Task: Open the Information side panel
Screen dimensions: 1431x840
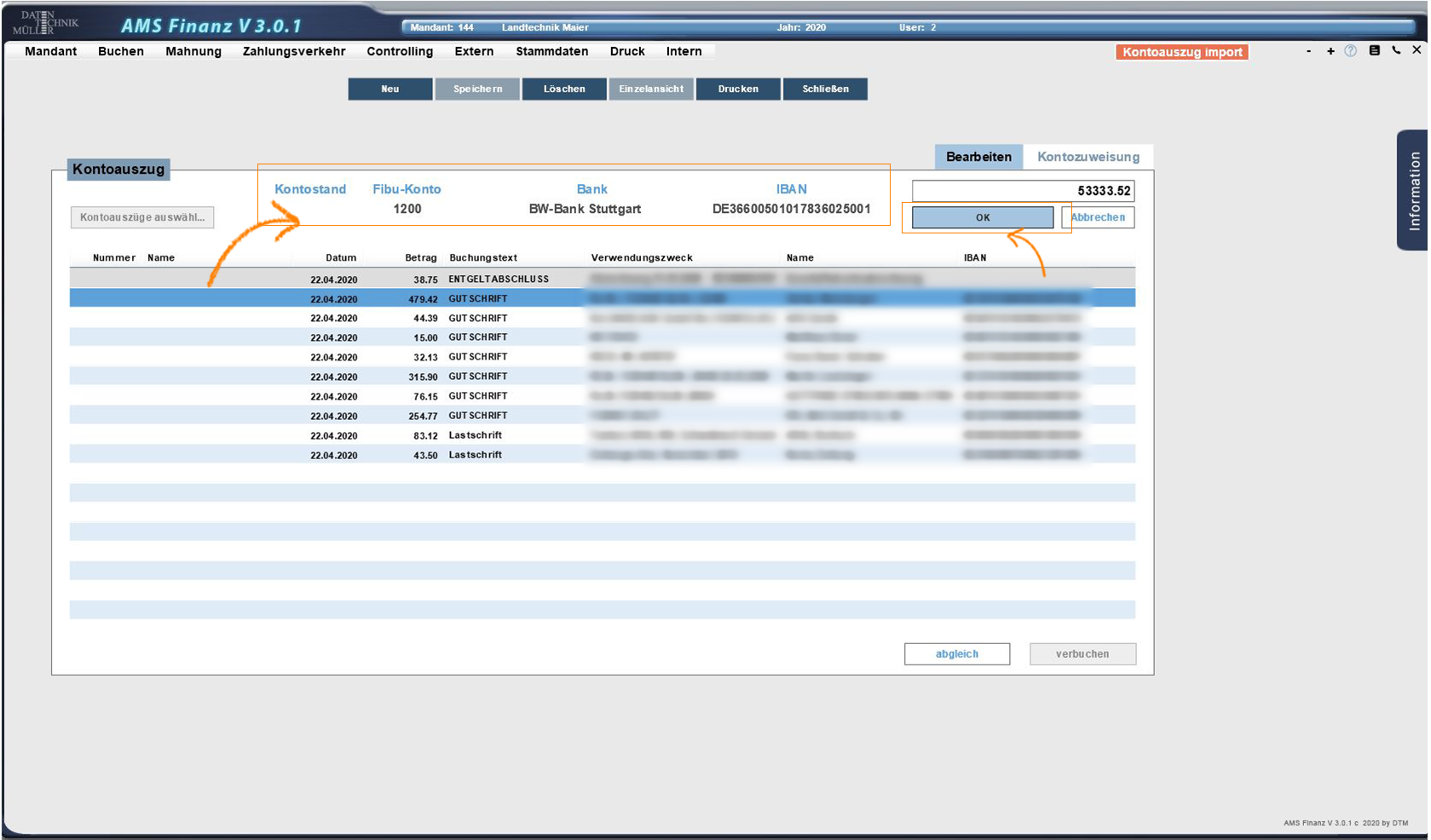Action: (1413, 190)
